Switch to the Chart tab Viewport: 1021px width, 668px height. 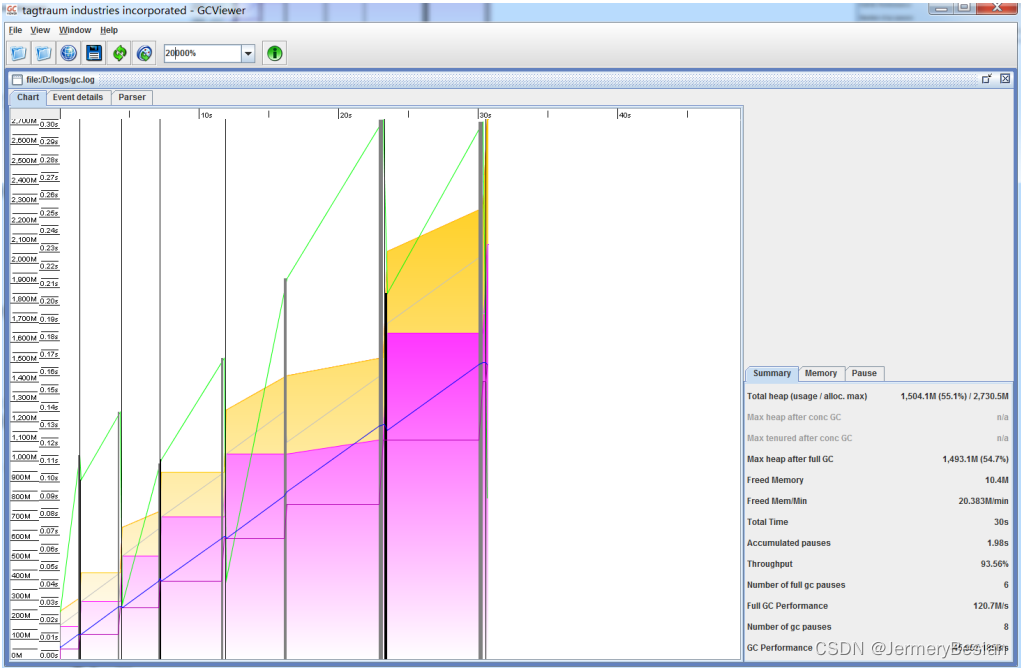[x=28, y=97]
